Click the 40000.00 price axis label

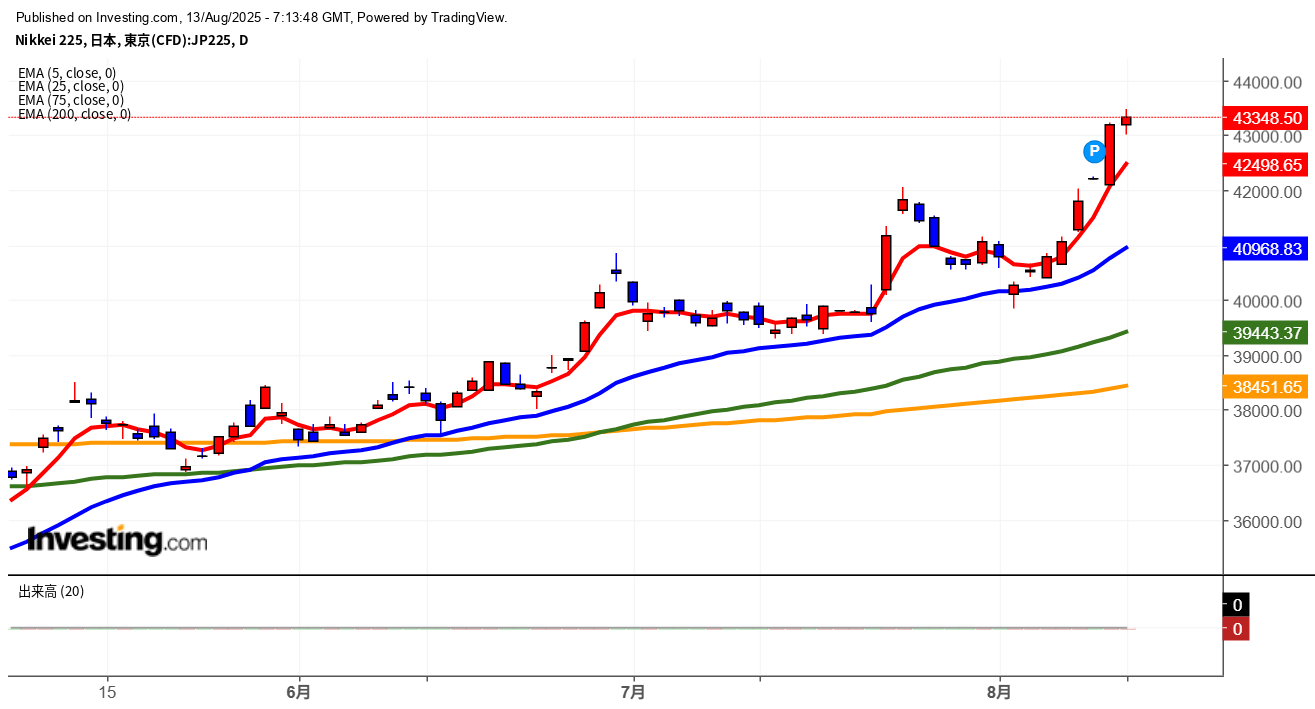coord(1267,302)
